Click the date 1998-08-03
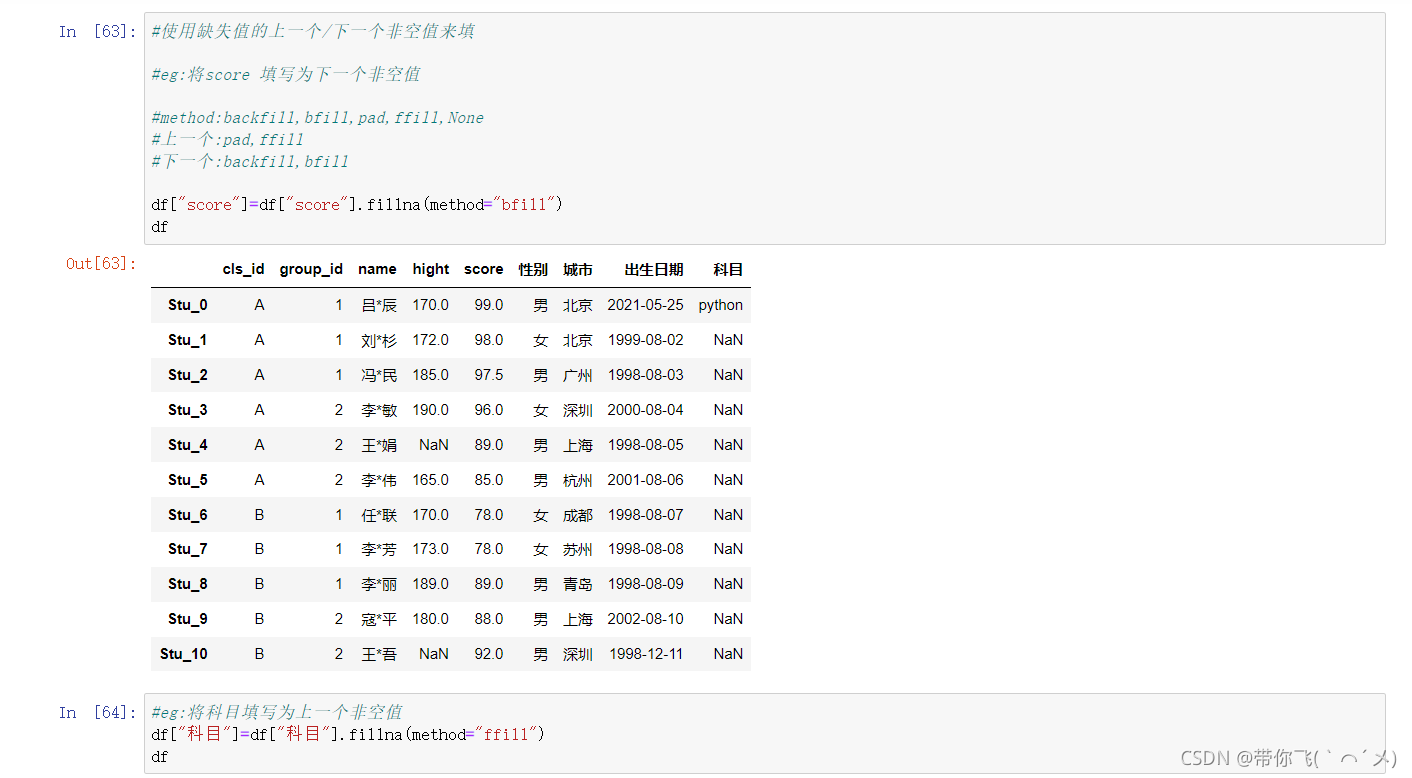Viewport: 1412px width, 778px height. (646, 375)
